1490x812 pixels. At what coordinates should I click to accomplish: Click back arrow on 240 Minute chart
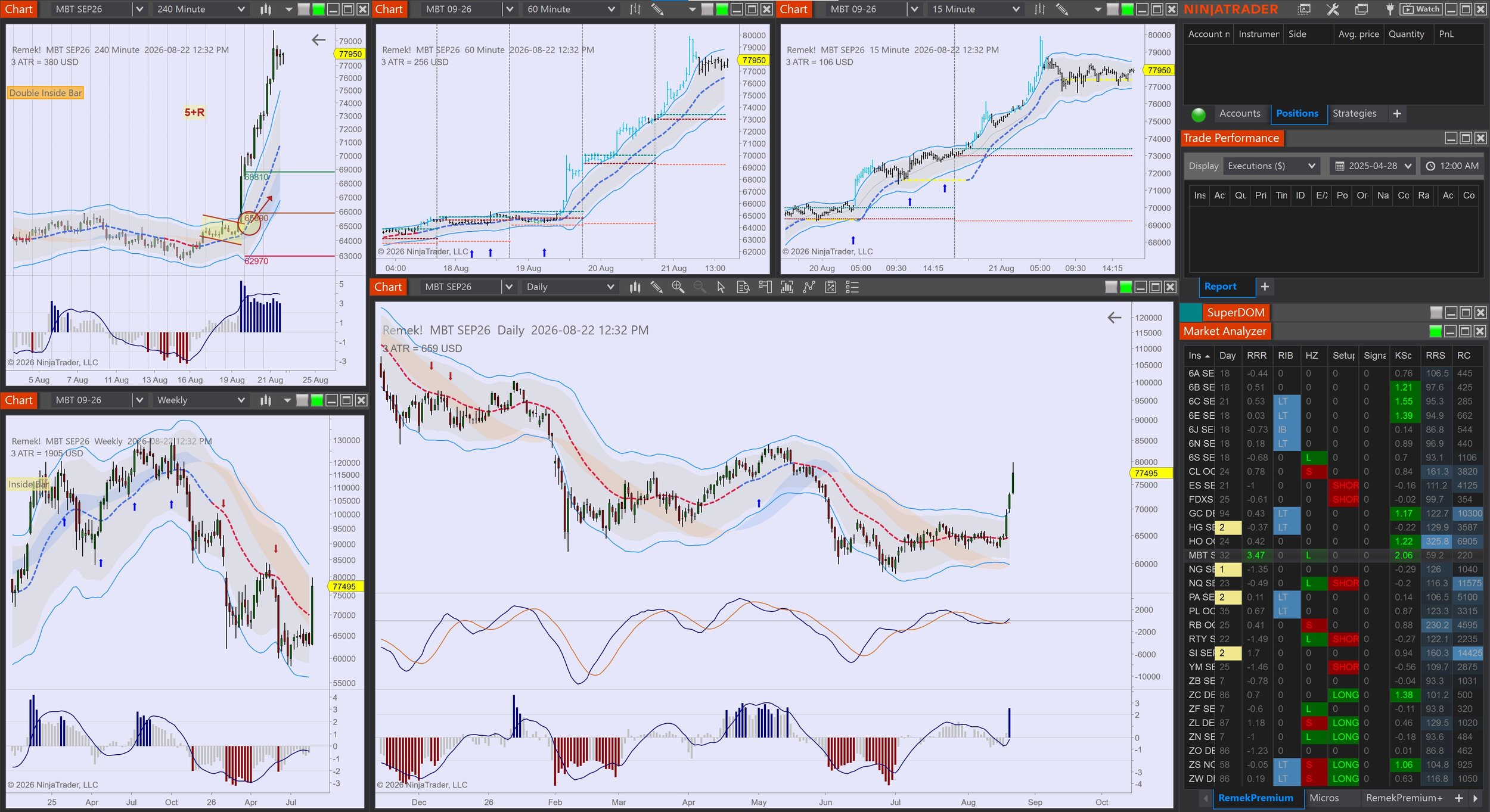point(319,40)
